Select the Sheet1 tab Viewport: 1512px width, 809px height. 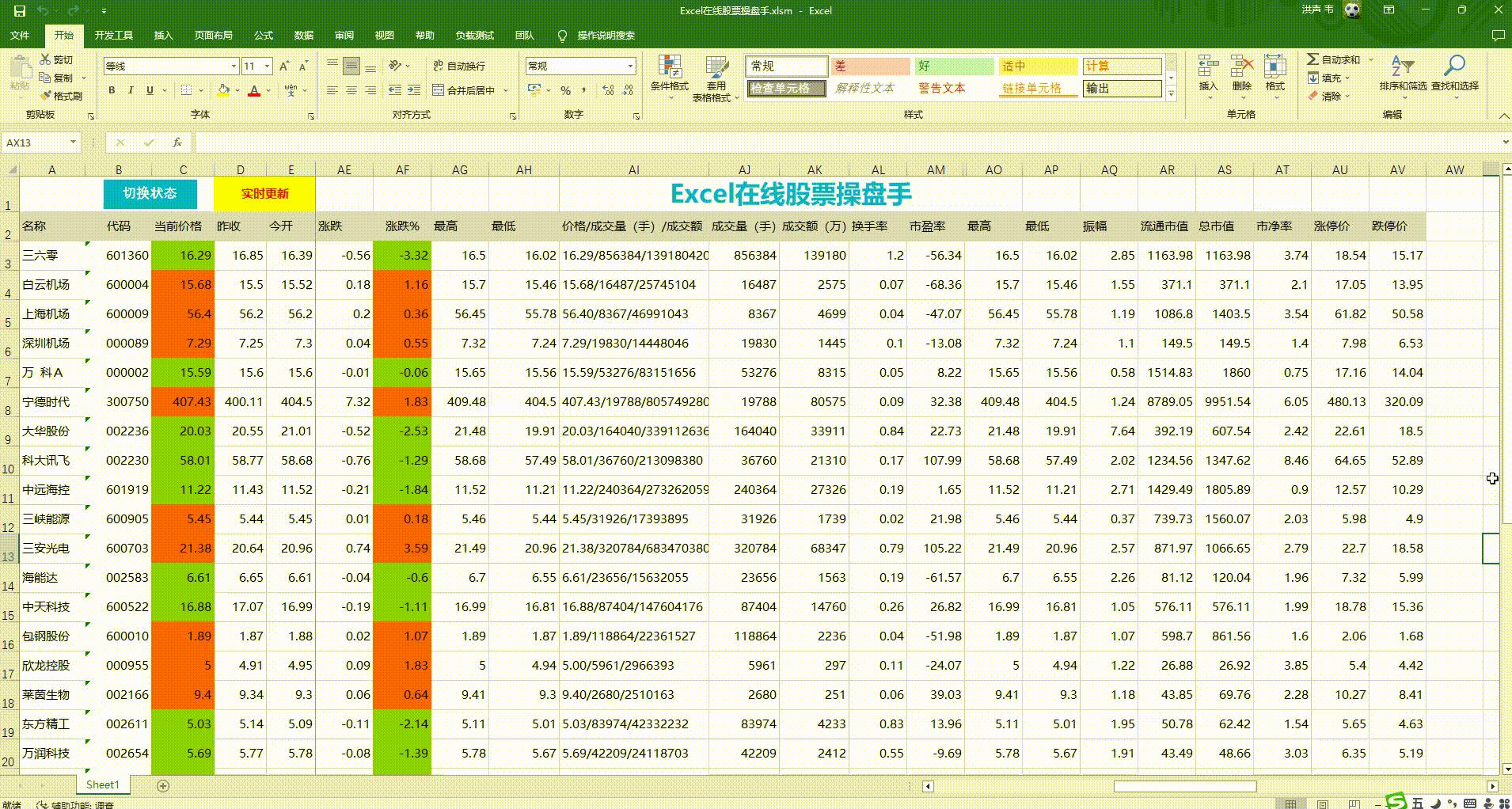click(x=102, y=785)
